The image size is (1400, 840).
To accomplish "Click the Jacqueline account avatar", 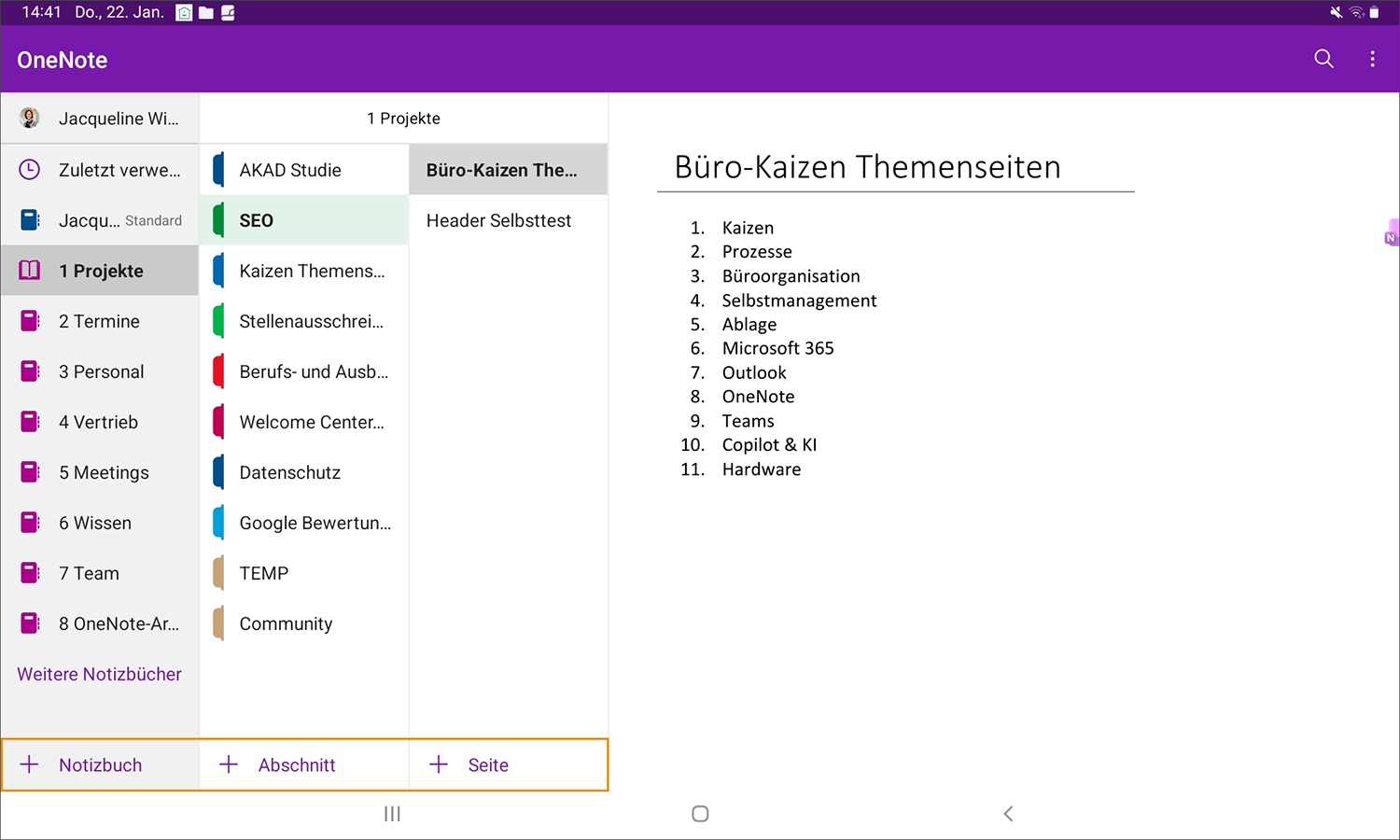I will 30,118.
